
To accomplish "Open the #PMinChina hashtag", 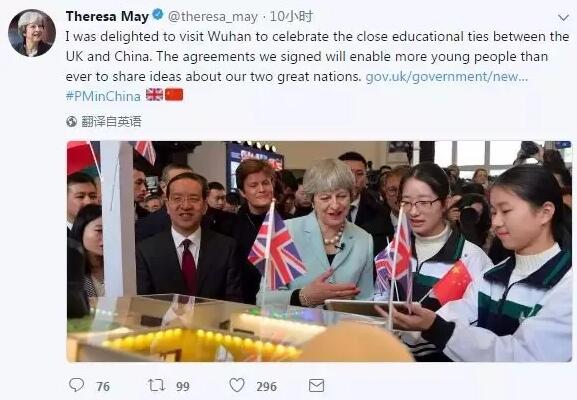I will pyautogui.click(x=103, y=96).
